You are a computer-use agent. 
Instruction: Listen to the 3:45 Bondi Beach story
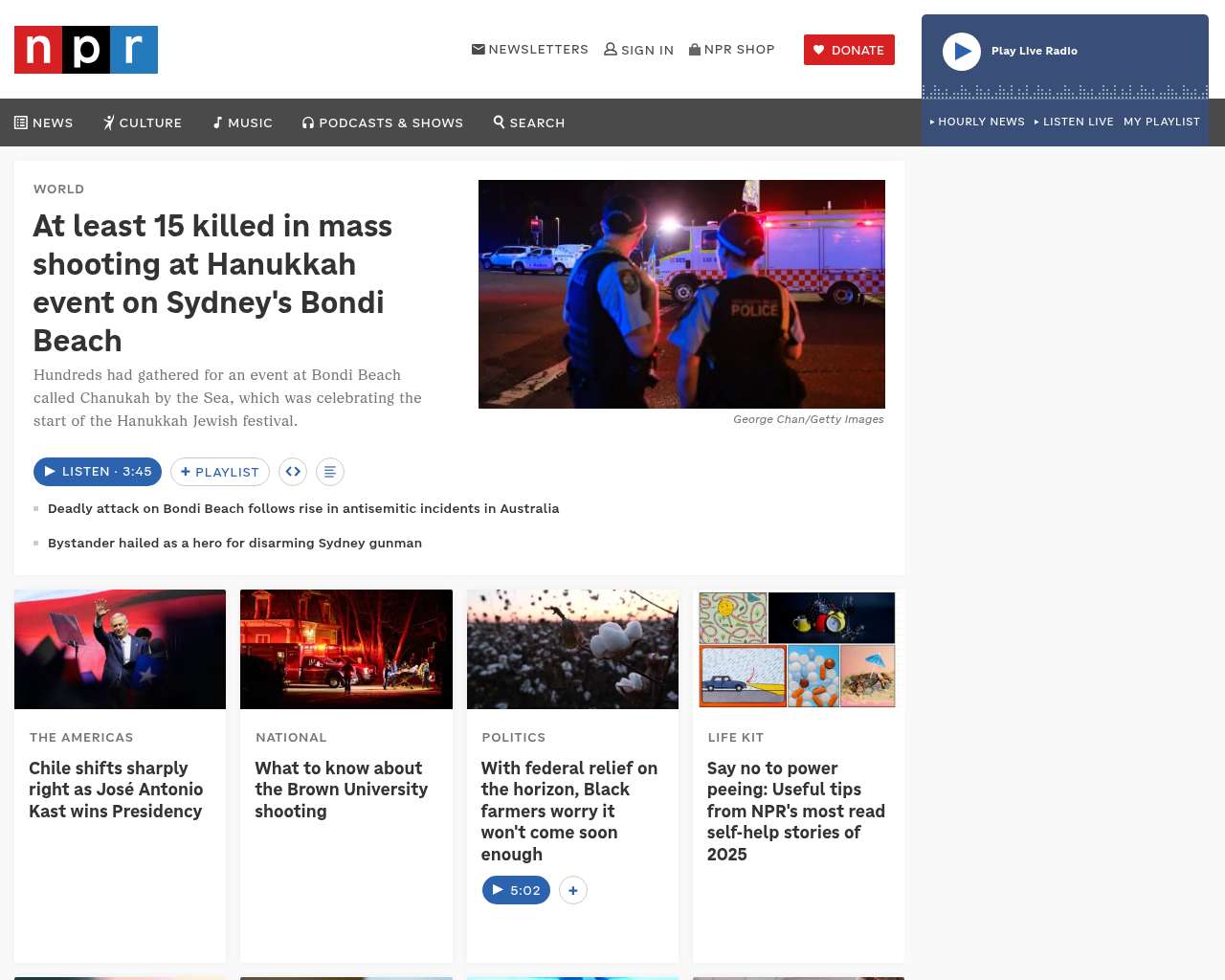pos(98,472)
